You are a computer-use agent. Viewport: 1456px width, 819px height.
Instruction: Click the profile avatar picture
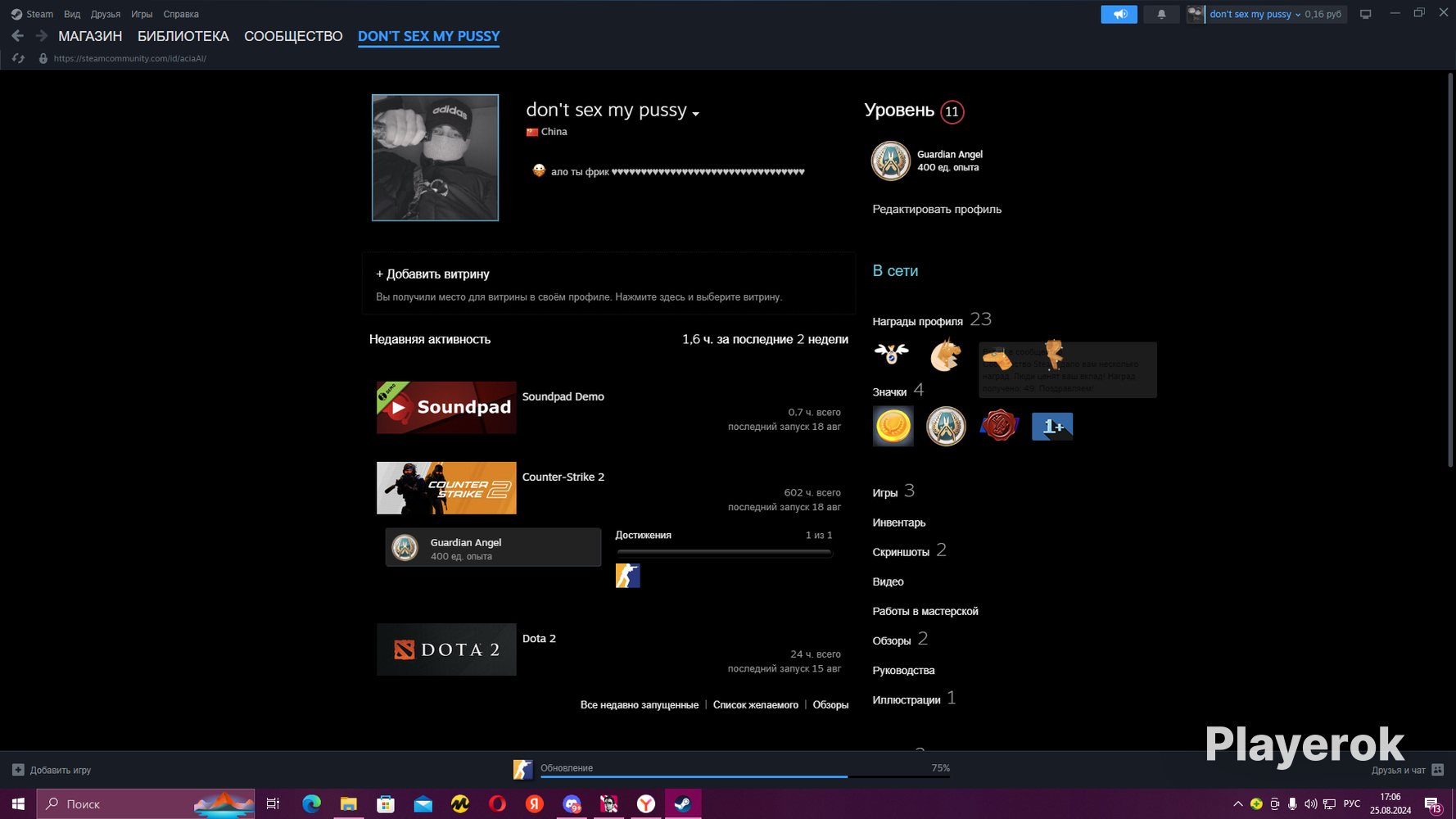(x=435, y=157)
